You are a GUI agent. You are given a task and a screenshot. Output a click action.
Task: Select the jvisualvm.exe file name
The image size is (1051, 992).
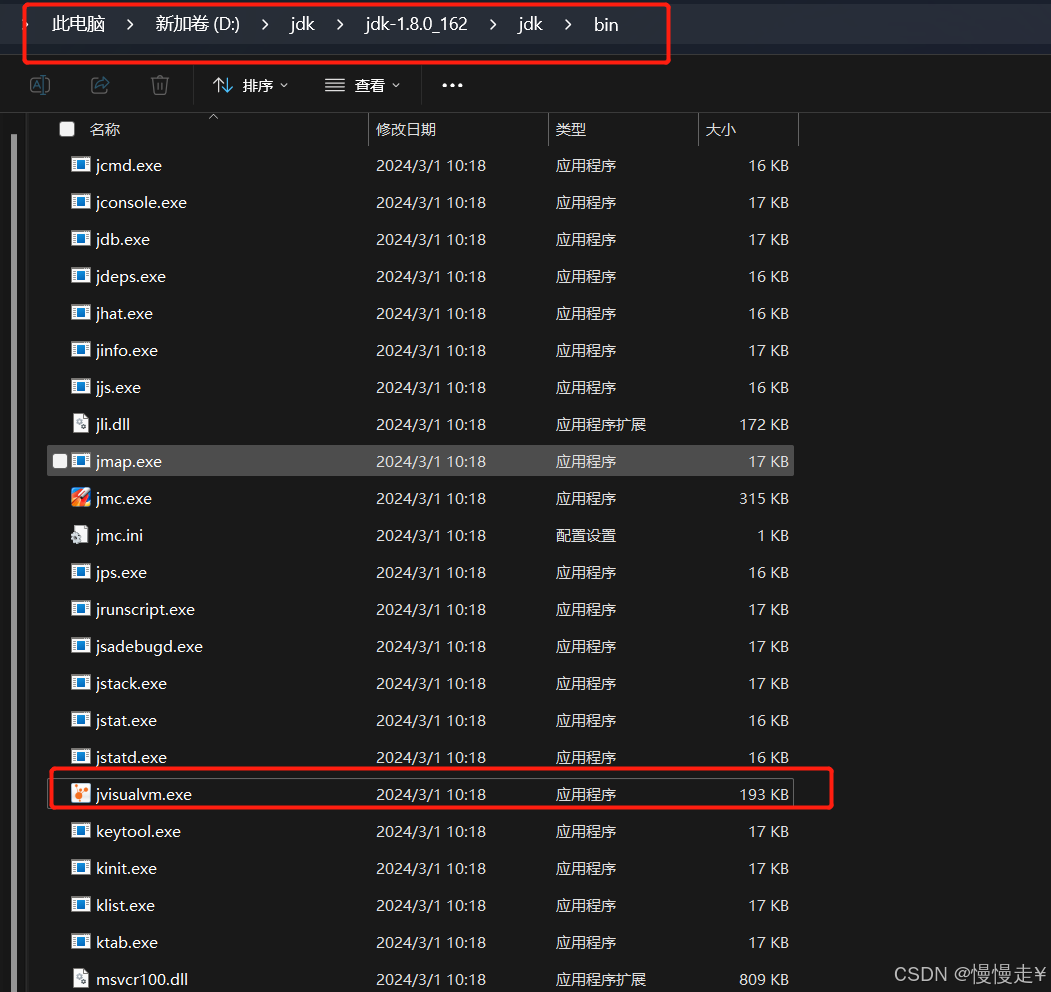point(143,794)
